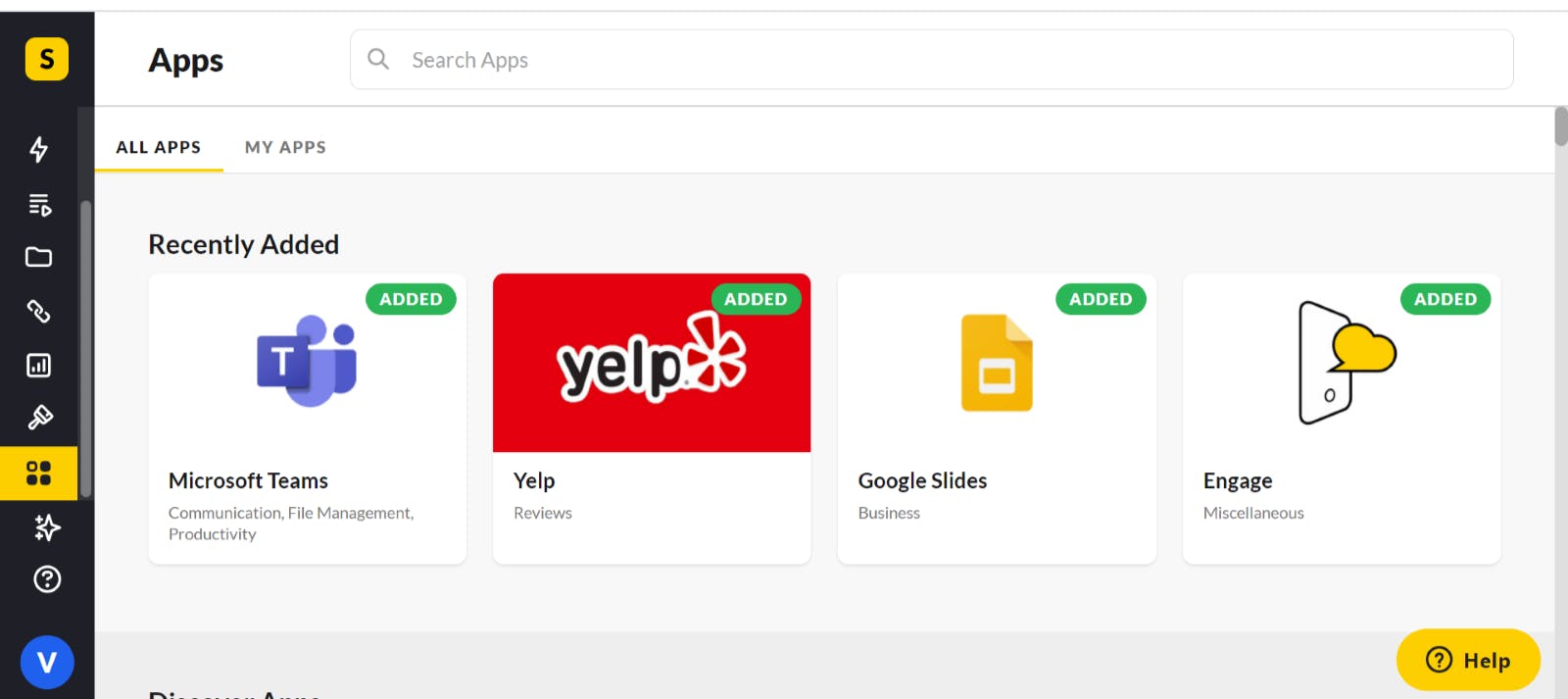Click the 'Reviews' category text
The width and height of the screenshot is (1568, 699).
click(x=543, y=513)
